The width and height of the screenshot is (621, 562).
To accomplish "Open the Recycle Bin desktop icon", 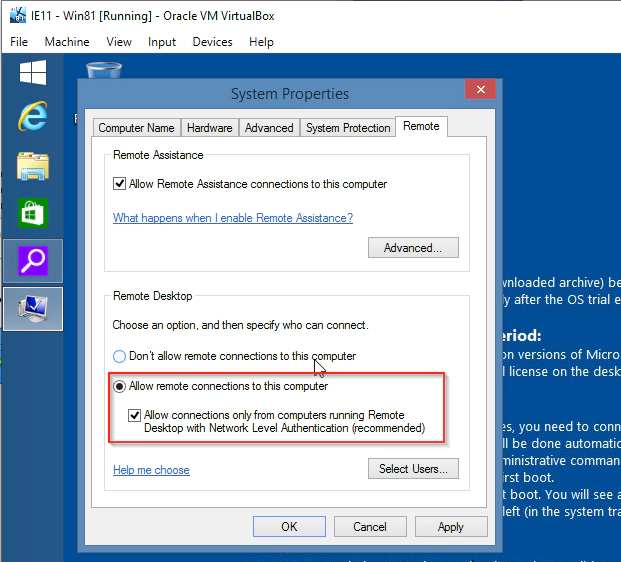I will point(104,70).
